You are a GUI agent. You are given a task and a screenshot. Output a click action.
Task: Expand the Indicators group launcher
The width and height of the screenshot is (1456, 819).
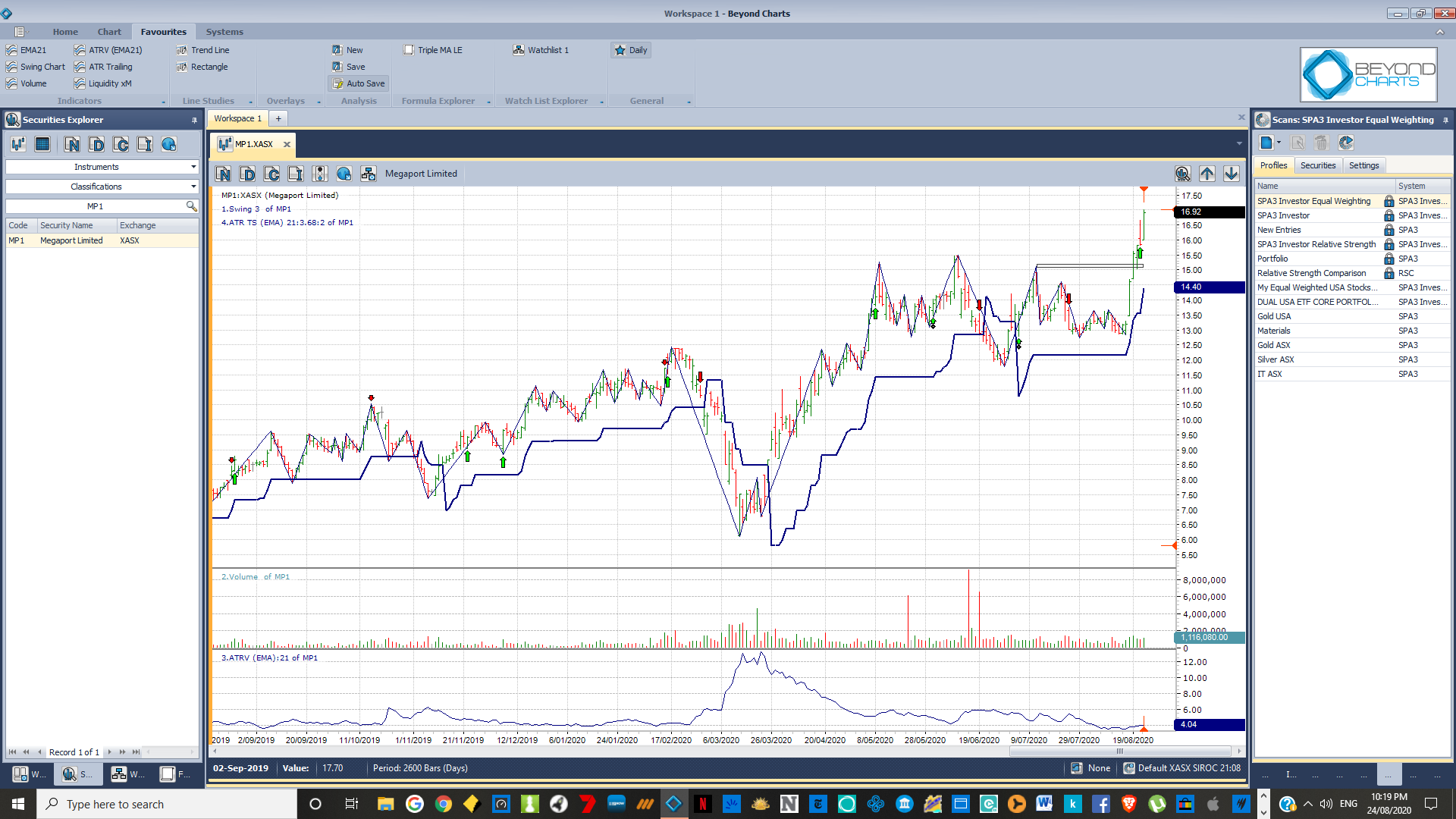point(163,102)
